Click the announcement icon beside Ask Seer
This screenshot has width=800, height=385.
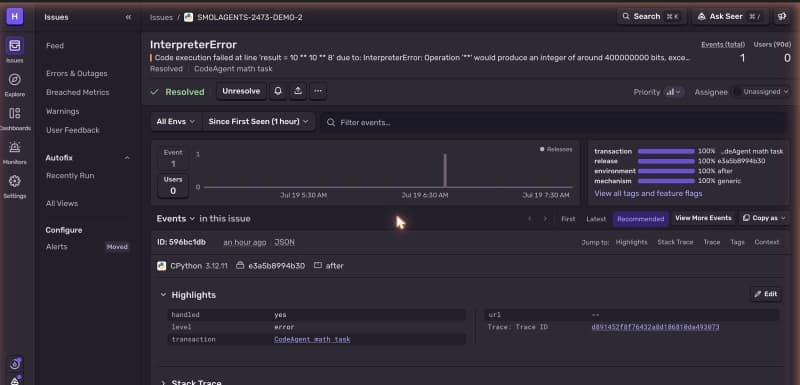[x=781, y=17]
